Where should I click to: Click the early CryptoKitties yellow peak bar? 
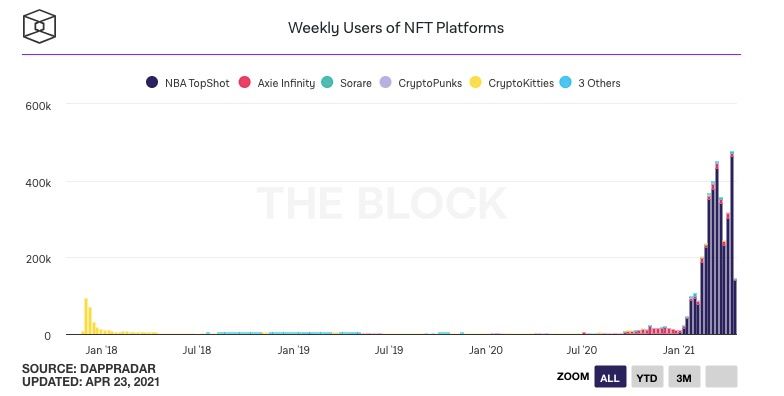(86, 316)
